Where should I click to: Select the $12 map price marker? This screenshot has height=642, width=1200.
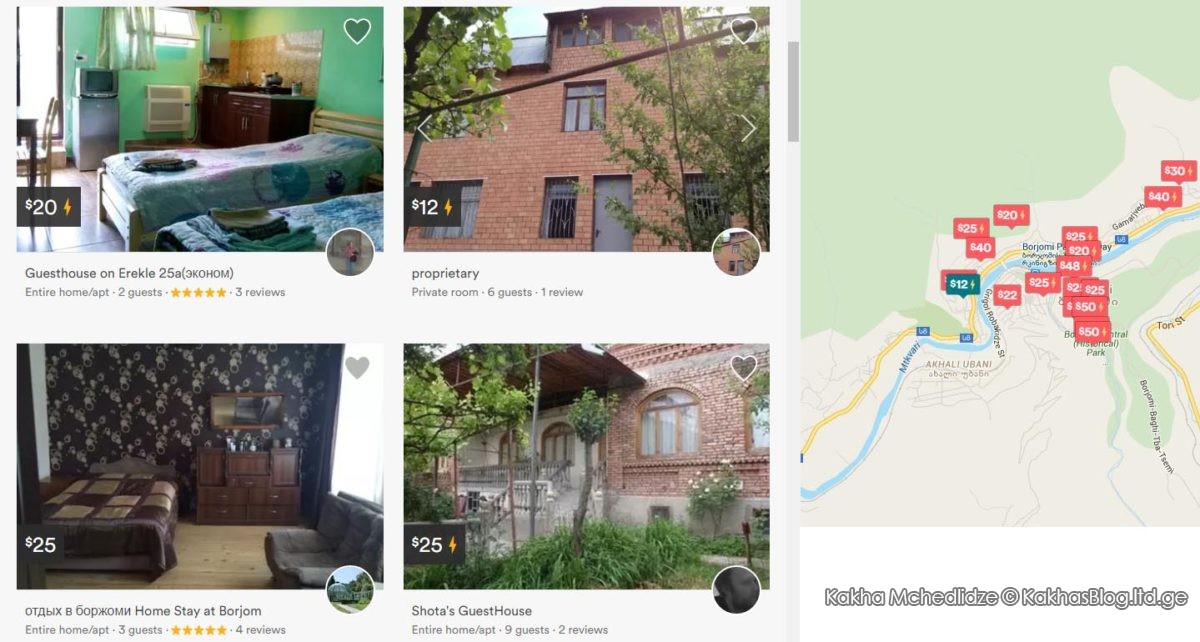click(962, 285)
